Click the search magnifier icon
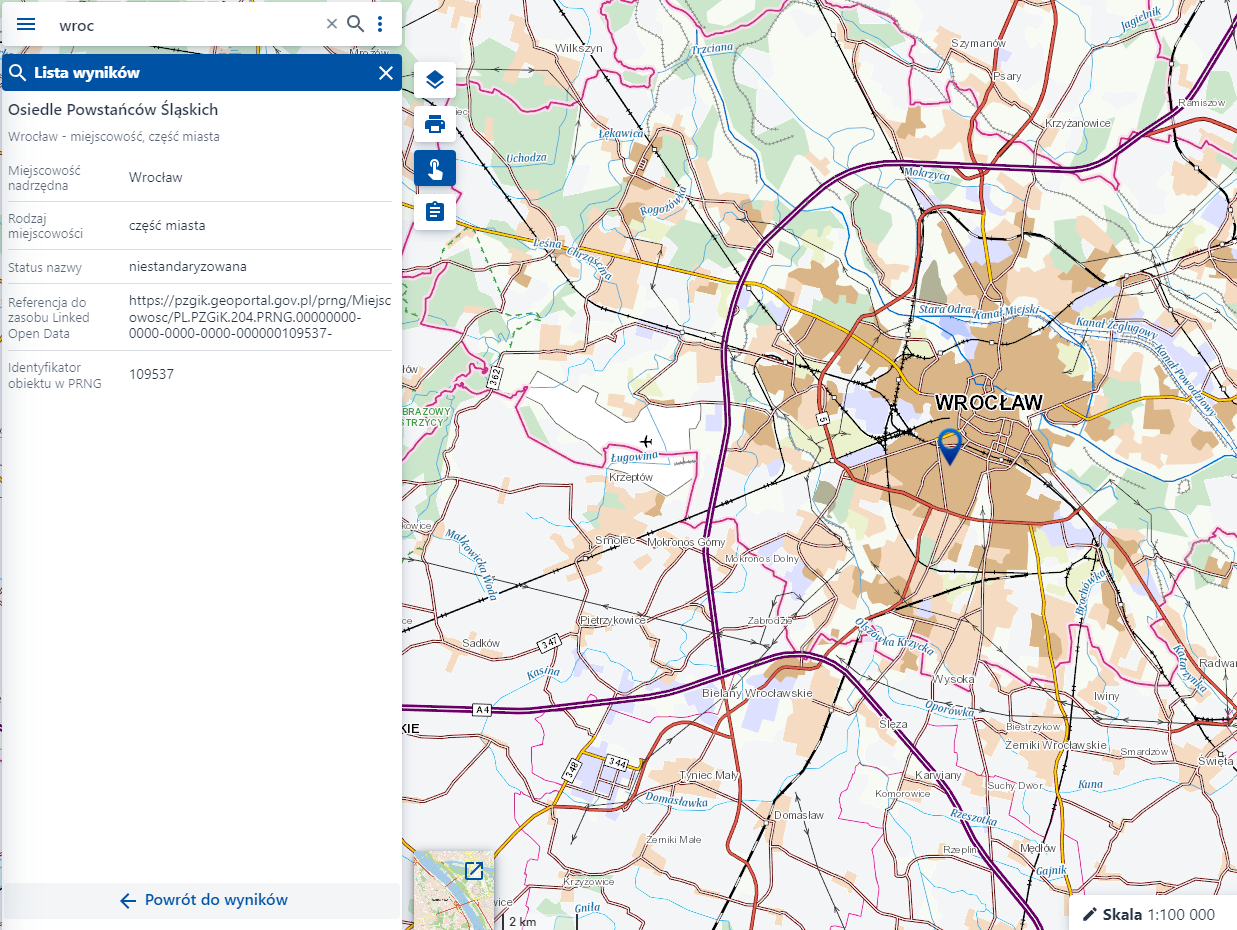 (355, 24)
